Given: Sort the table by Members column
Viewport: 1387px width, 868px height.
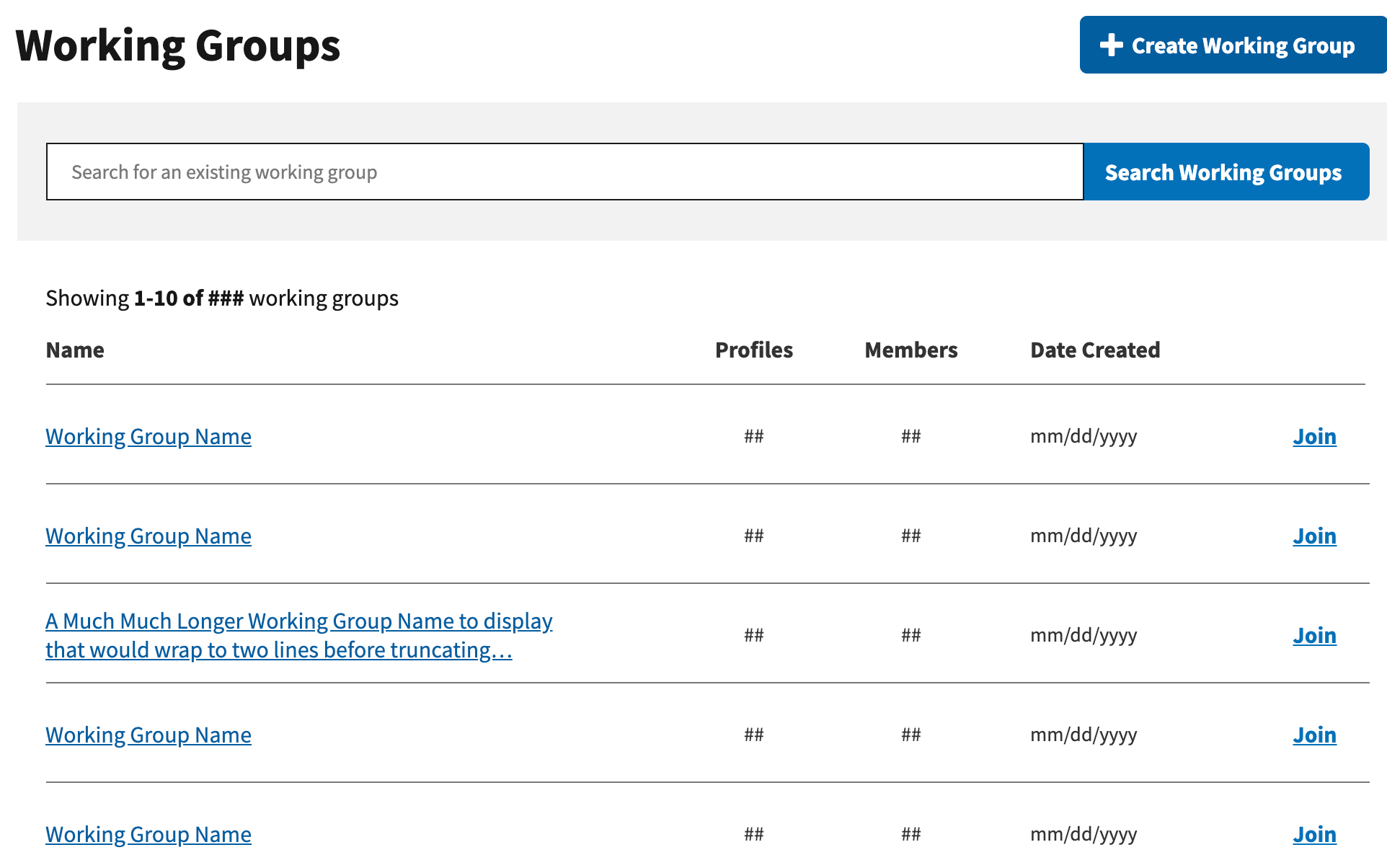Looking at the screenshot, I should [910, 350].
